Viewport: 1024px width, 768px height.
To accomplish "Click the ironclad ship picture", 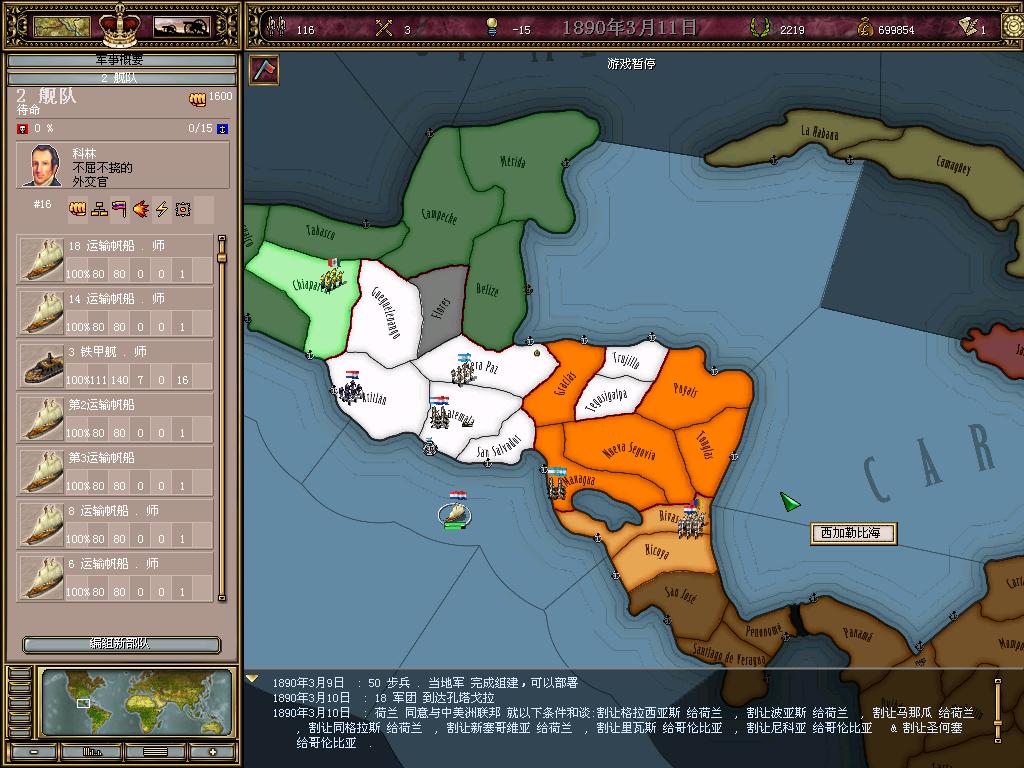I will click(x=42, y=367).
